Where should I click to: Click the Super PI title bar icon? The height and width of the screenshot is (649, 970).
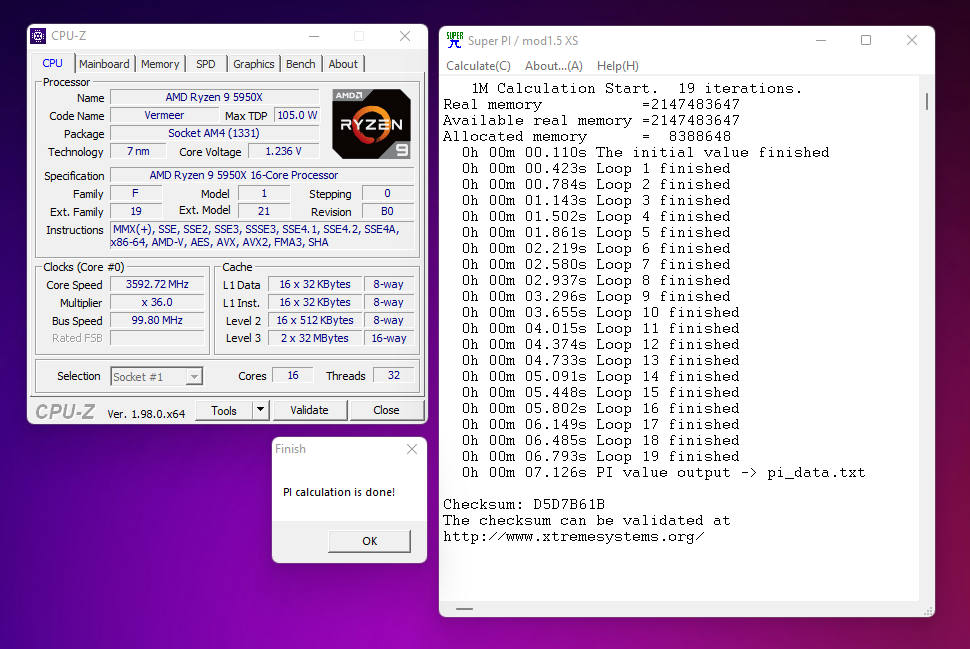(x=454, y=40)
